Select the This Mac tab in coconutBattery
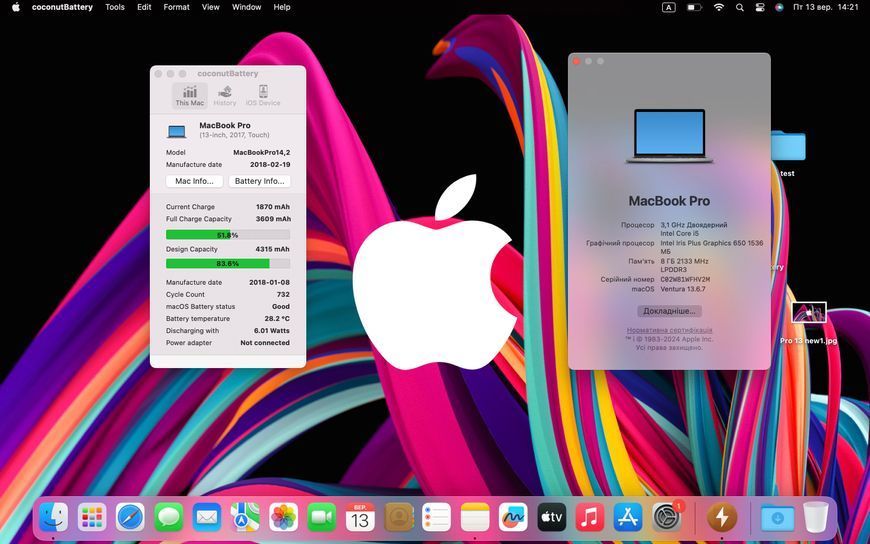Viewport: 870px width, 544px height. tap(190, 95)
